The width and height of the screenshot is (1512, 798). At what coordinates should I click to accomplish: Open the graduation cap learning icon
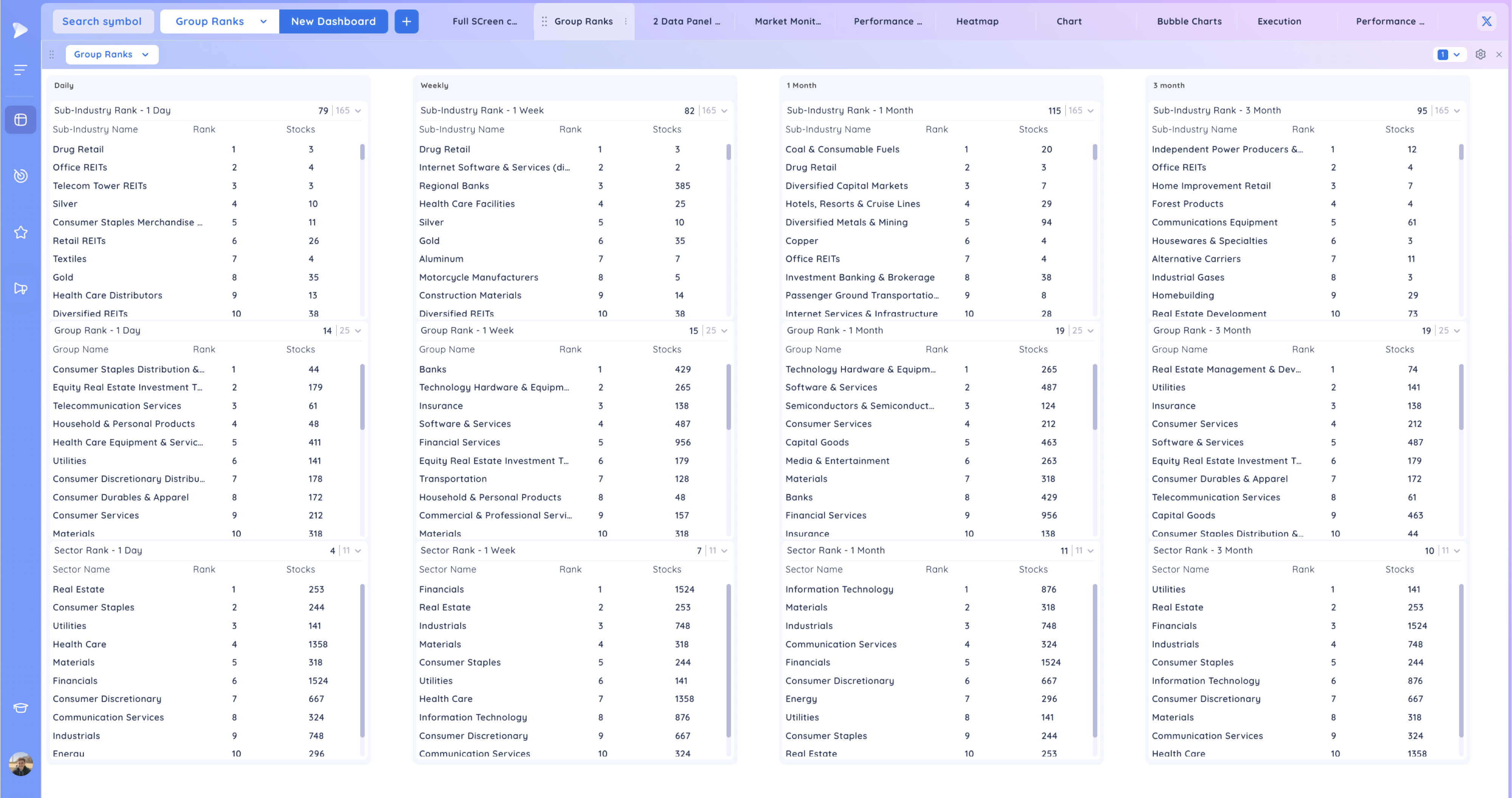click(20, 708)
